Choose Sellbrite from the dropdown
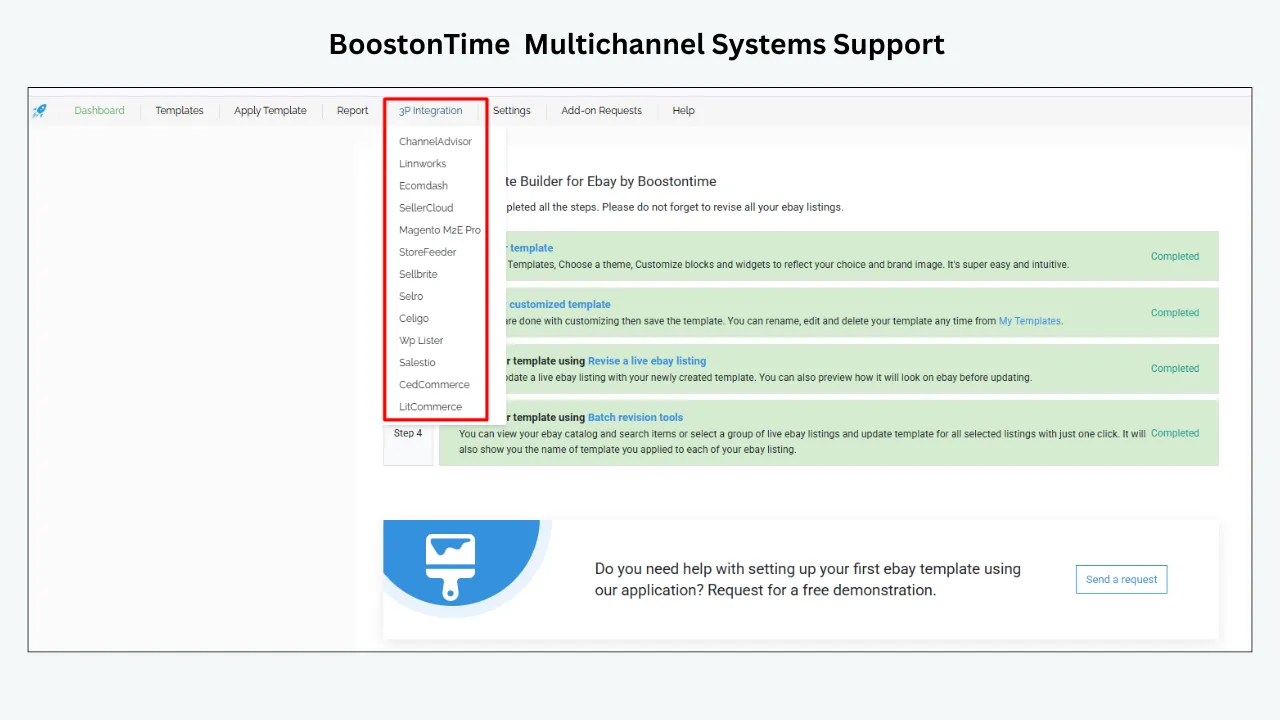Viewport: 1280px width, 720px height. click(x=418, y=274)
